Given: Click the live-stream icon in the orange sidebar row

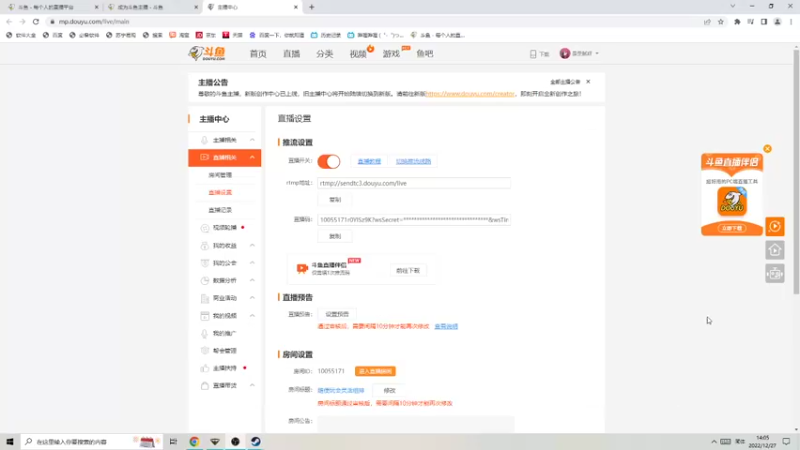Looking at the screenshot, I should tap(205, 157).
